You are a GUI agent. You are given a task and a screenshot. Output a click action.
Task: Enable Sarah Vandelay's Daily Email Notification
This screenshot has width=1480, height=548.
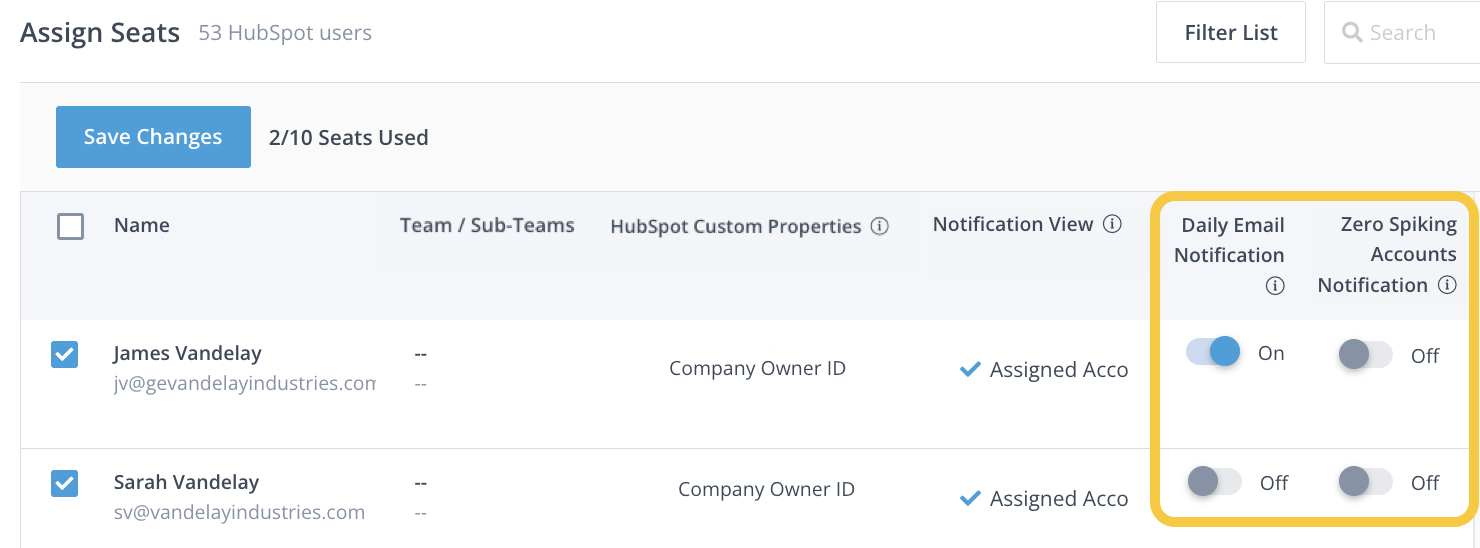(x=1213, y=482)
